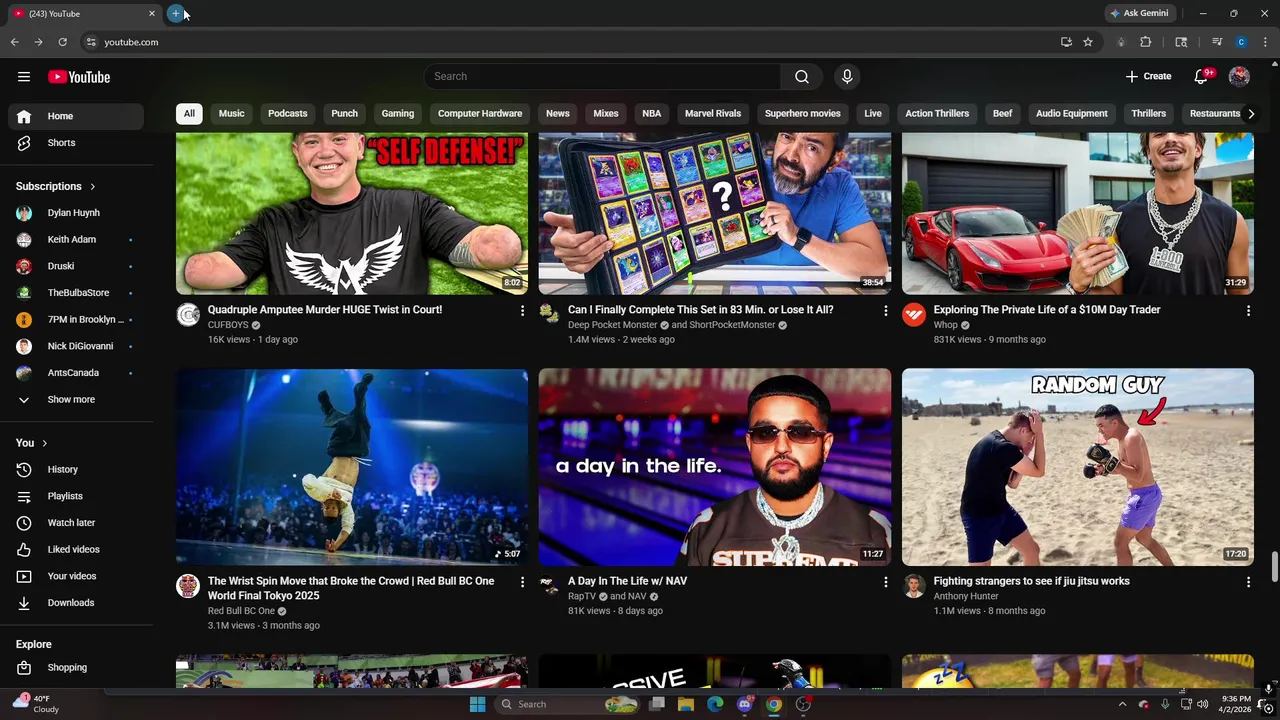Open options menu for Quadruple Amputee video
1280x720 pixels.
pos(522,311)
